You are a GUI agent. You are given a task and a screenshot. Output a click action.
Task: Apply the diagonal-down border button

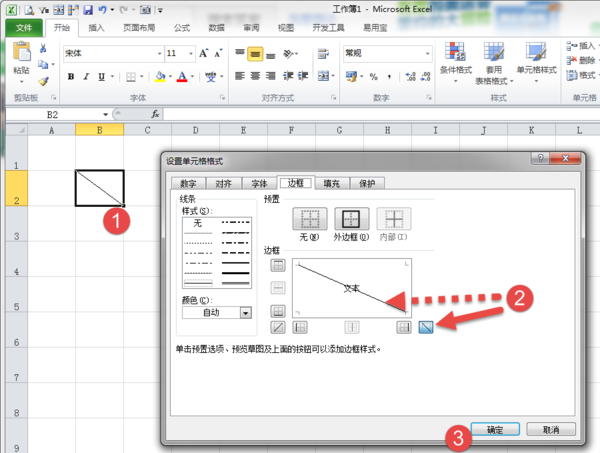pos(427,327)
